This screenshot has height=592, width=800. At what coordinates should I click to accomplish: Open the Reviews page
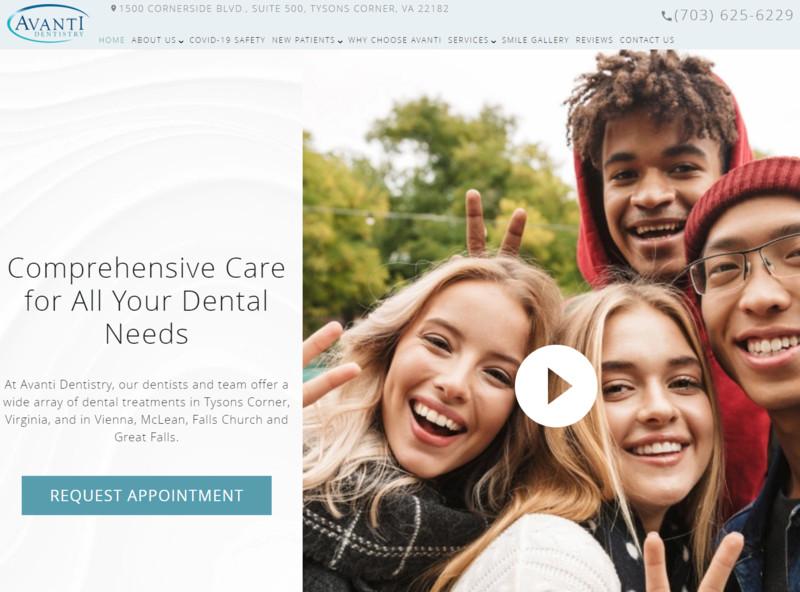(594, 40)
